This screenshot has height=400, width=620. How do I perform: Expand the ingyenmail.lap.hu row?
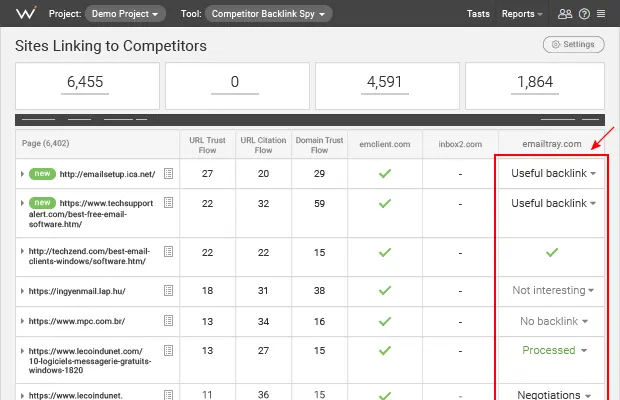23,291
